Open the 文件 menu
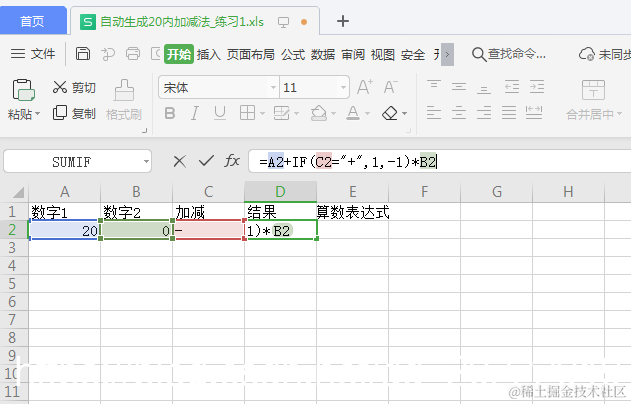This screenshot has width=631, height=404. [33, 54]
